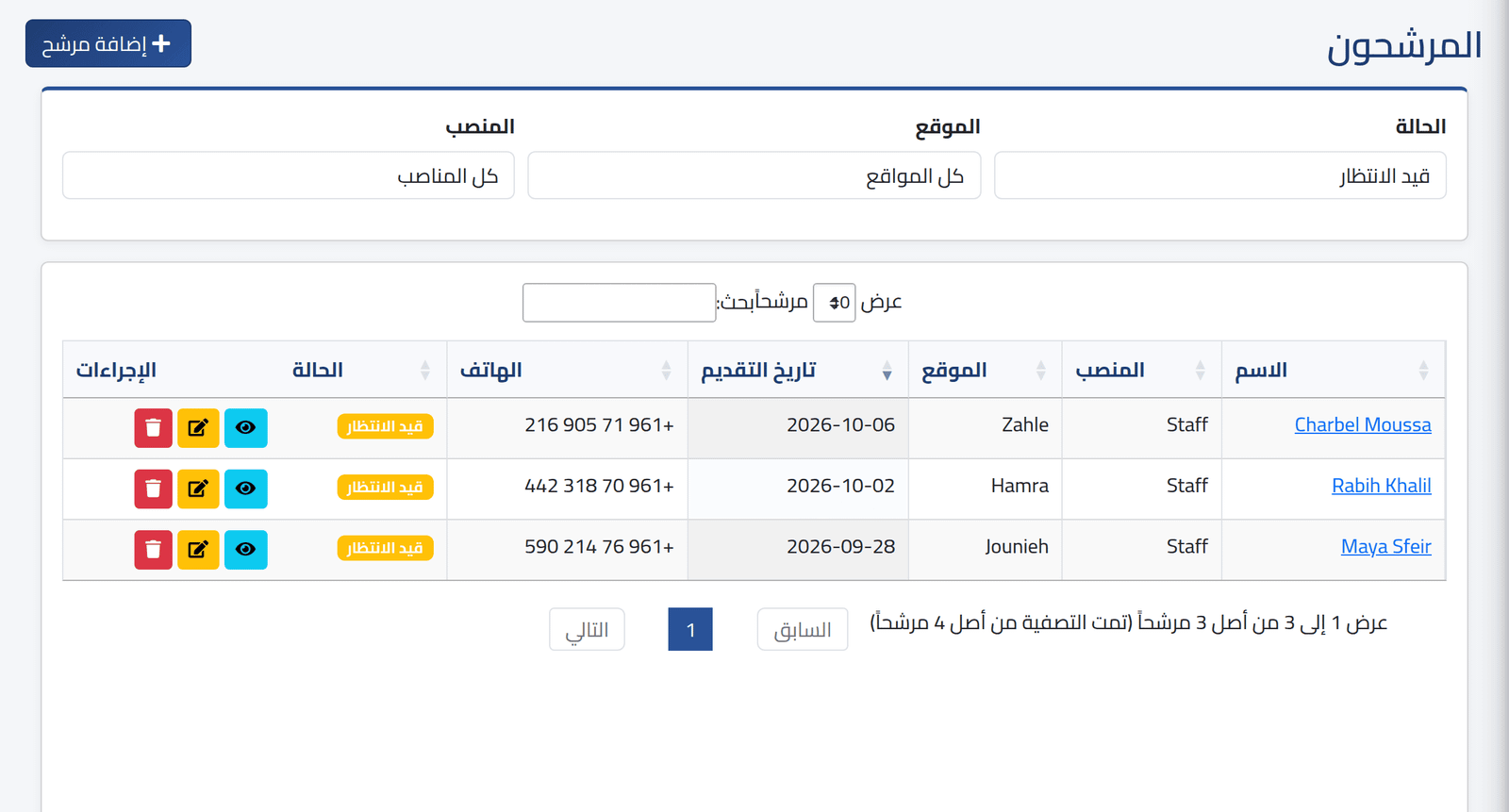Open Rabih Khalil's profile link
The height and width of the screenshot is (812, 1509).
point(1382,486)
